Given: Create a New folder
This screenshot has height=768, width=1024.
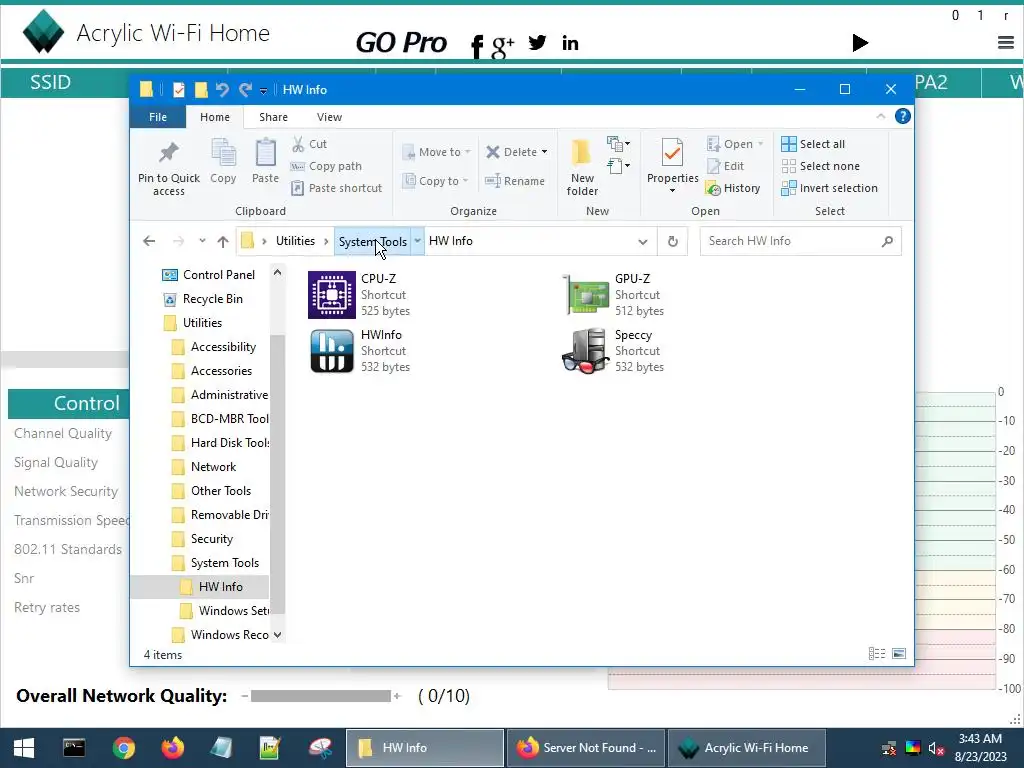Looking at the screenshot, I should tap(582, 167).
